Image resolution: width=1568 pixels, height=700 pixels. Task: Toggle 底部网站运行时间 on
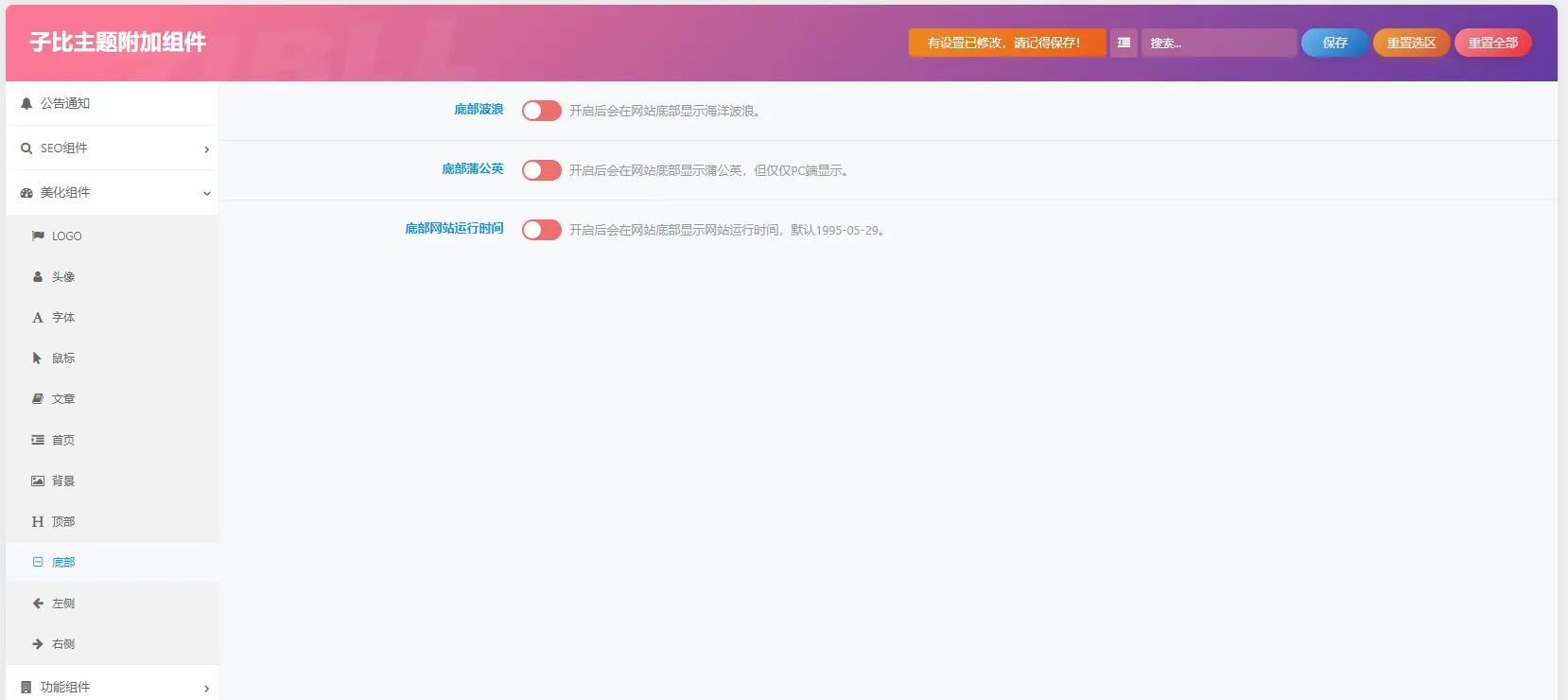(542, 230)
